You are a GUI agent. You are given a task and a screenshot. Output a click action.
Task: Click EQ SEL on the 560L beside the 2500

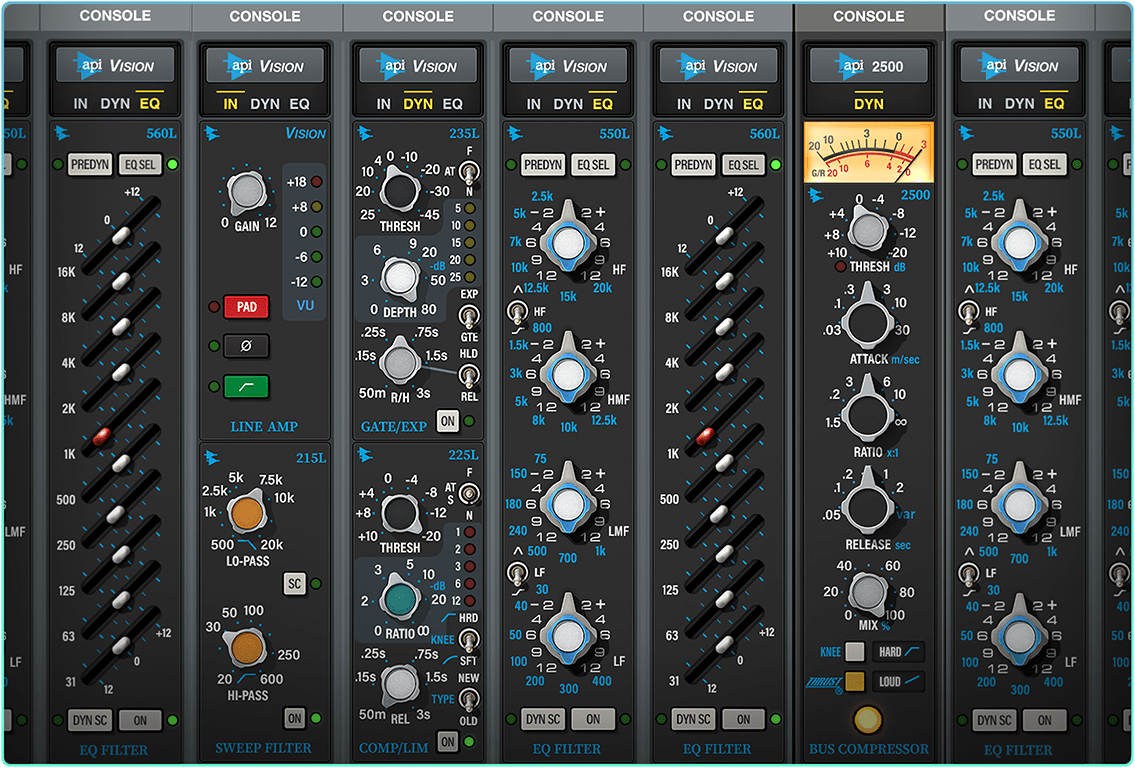point(743,164)
